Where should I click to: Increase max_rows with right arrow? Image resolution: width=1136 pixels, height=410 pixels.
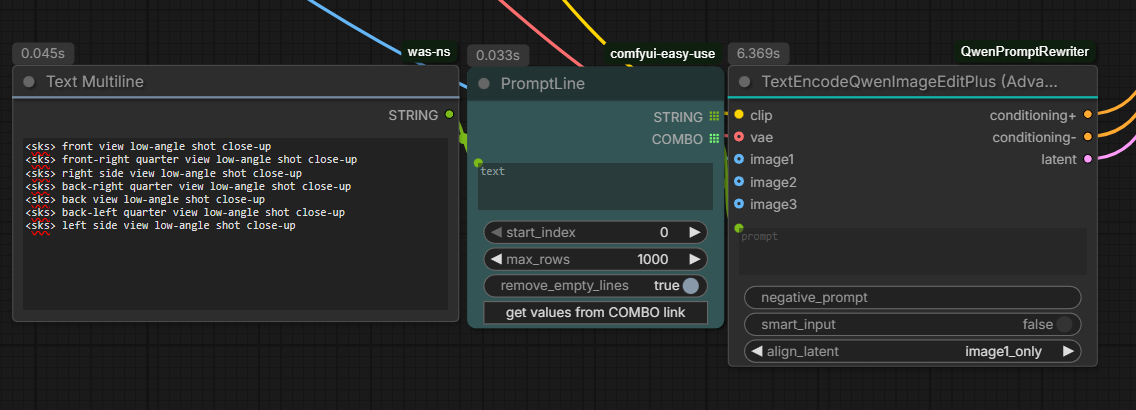click(694, 259)
